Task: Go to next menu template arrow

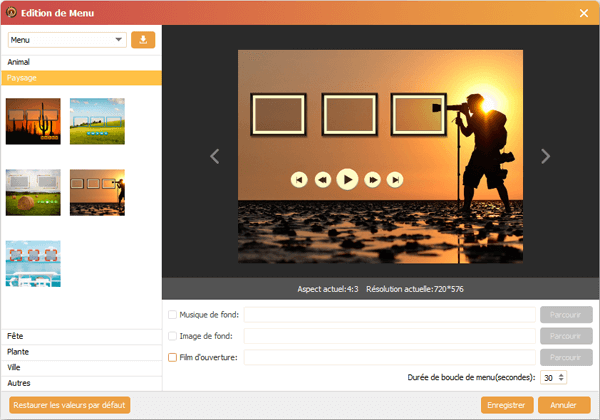Action: 545,156
